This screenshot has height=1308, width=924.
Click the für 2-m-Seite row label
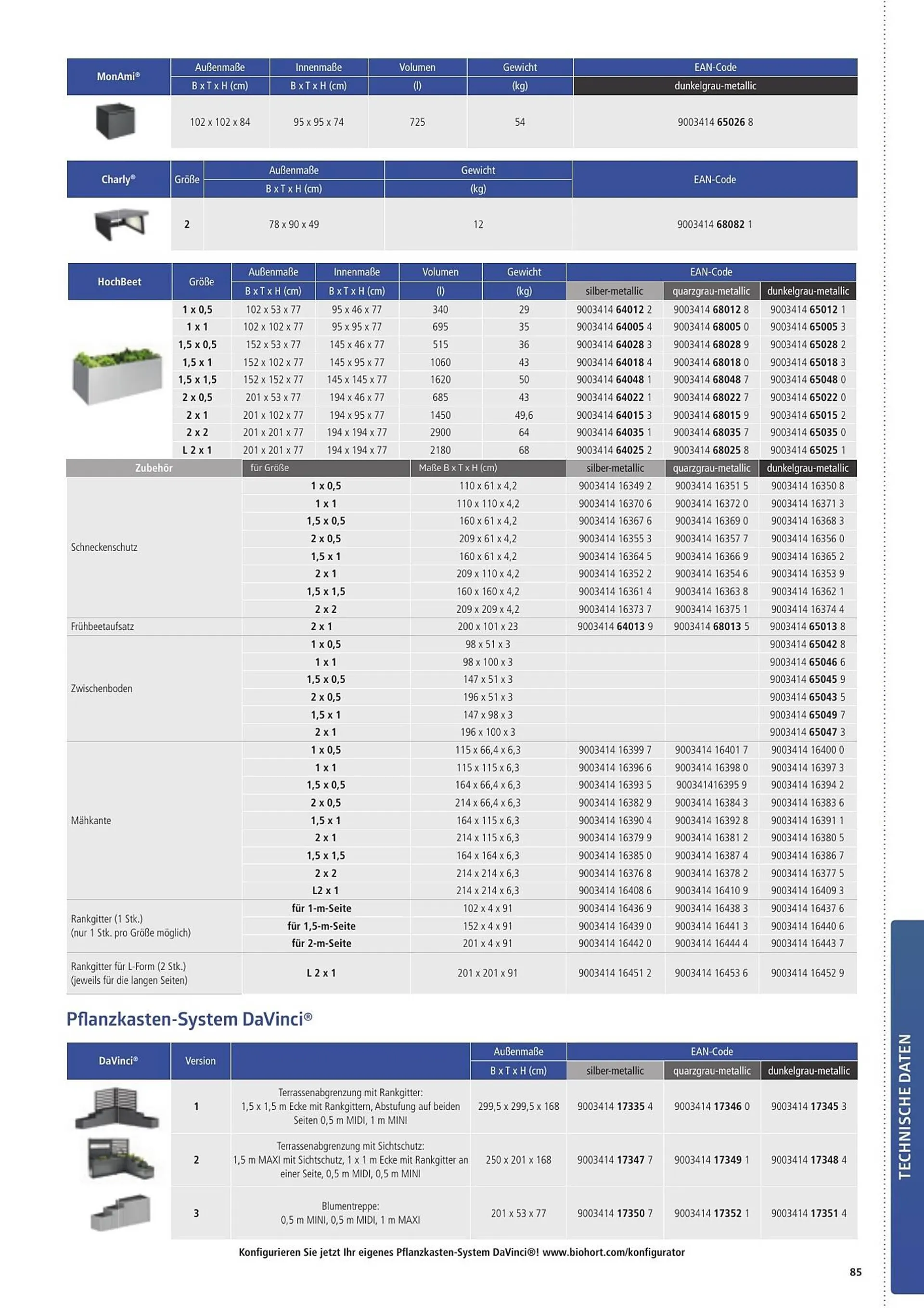[321, 943]
